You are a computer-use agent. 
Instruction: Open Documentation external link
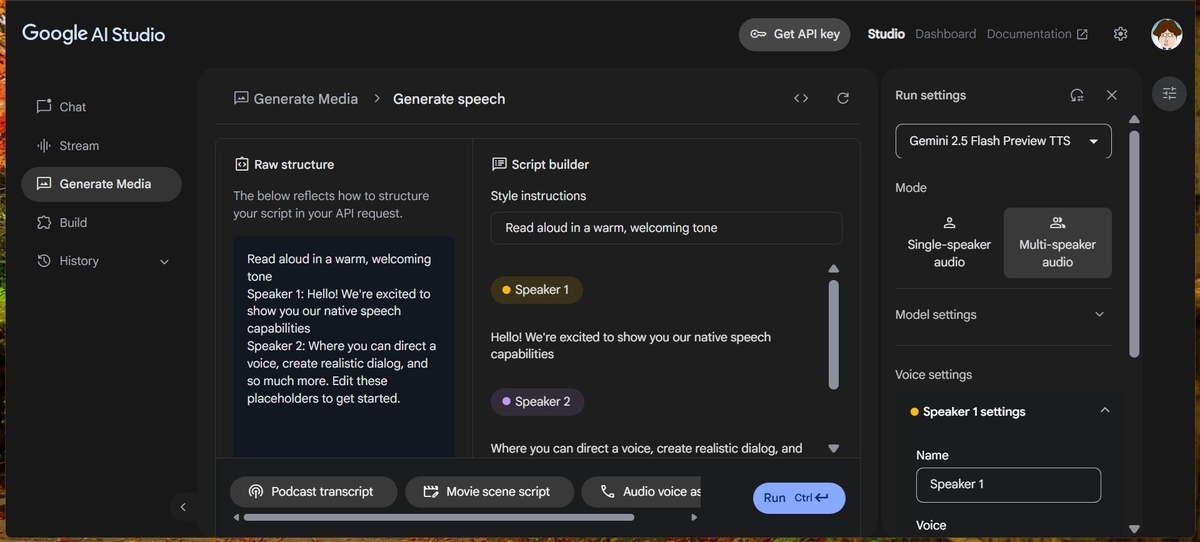pos(1037,34)
